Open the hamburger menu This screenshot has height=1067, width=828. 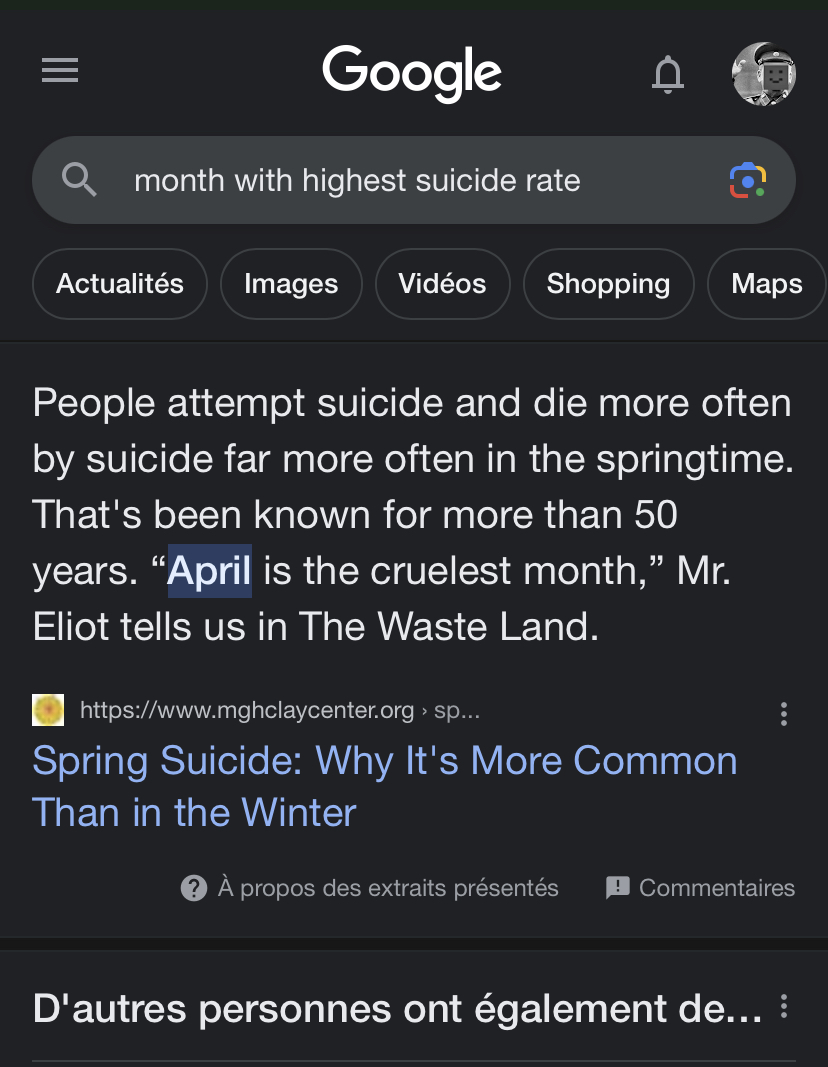(x=60, y=70)
